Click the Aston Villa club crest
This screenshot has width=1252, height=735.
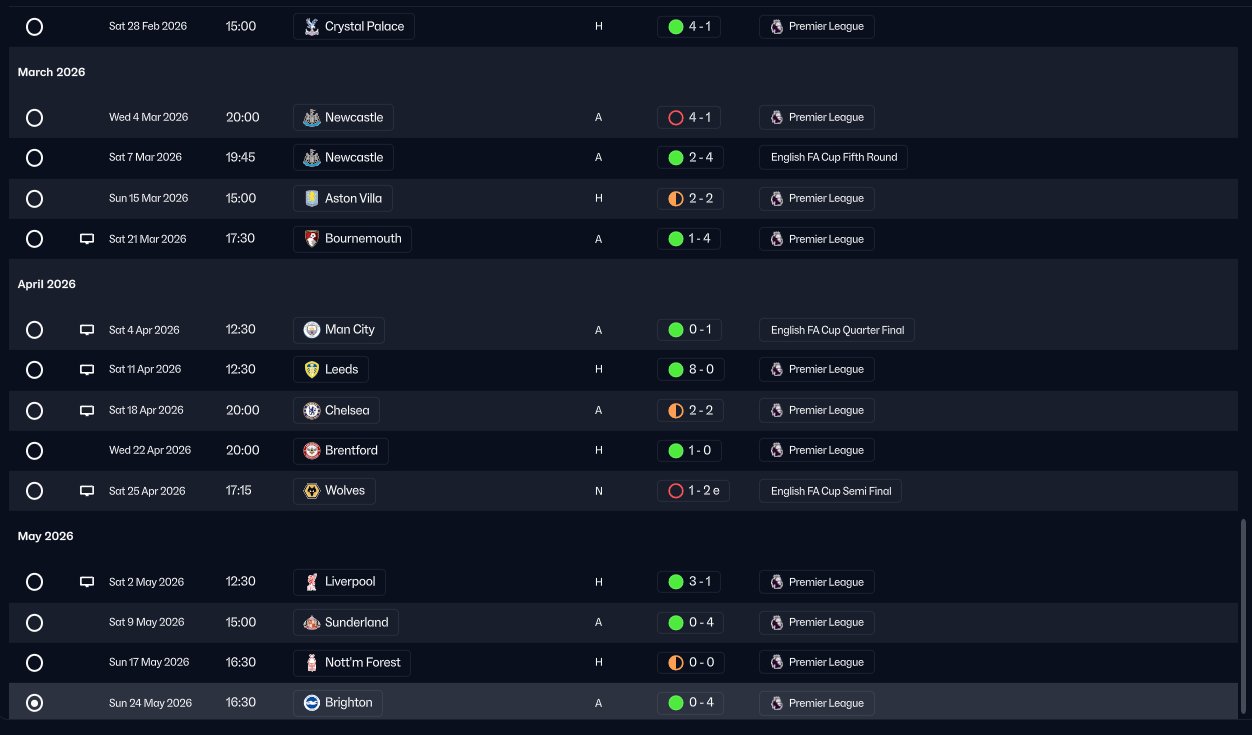tap(312, 199)
